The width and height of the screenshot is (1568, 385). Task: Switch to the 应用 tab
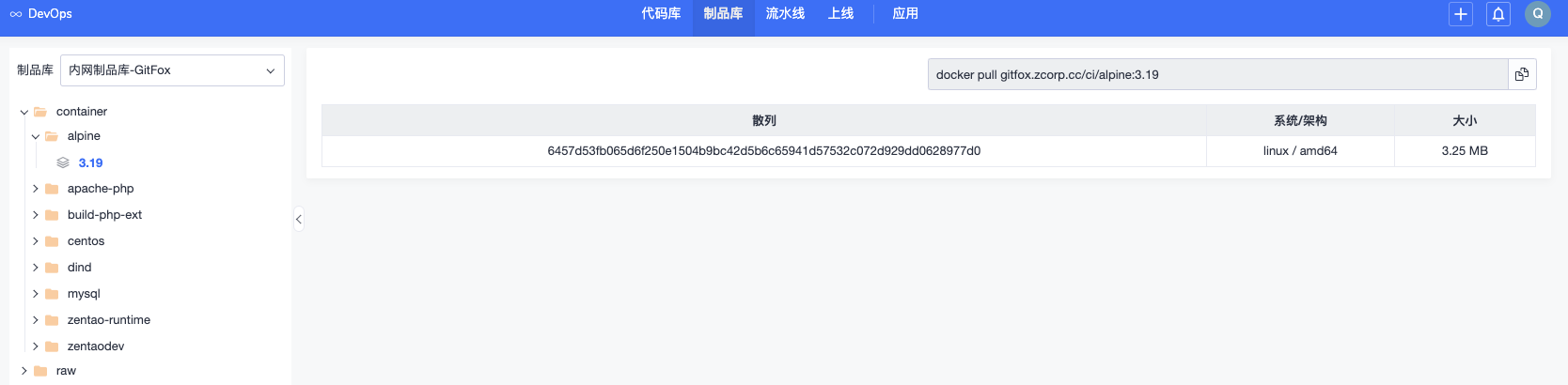click(x=905, y=14)
